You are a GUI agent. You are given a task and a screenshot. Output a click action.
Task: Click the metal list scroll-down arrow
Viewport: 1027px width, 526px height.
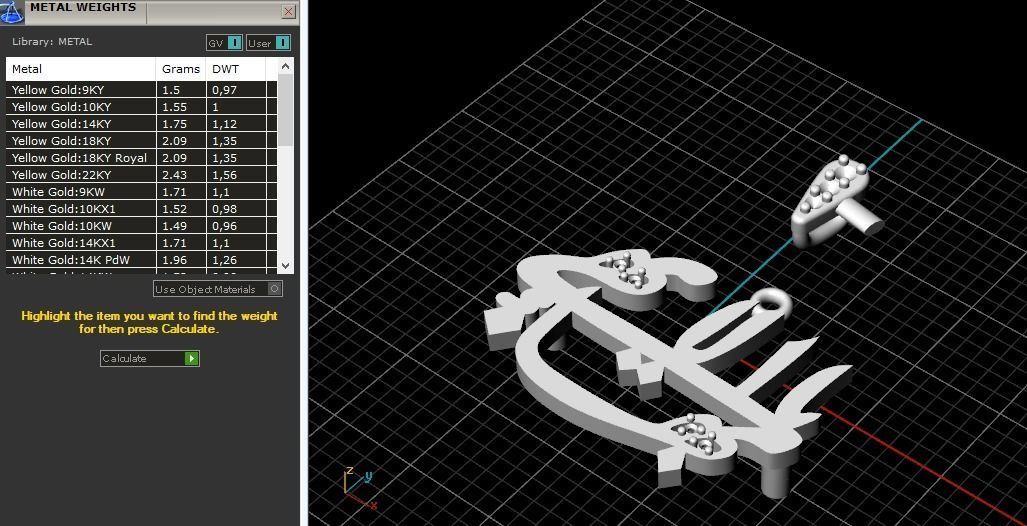(285, 265)
